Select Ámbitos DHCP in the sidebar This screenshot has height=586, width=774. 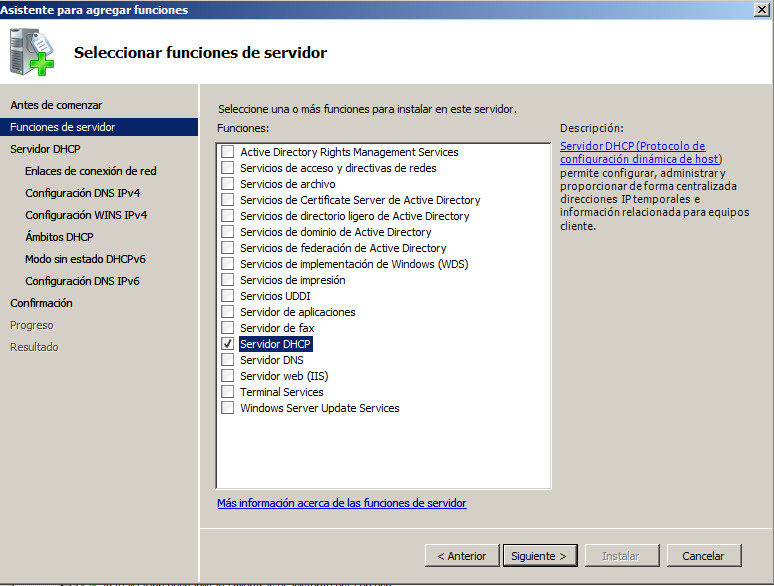click(59, 237)
